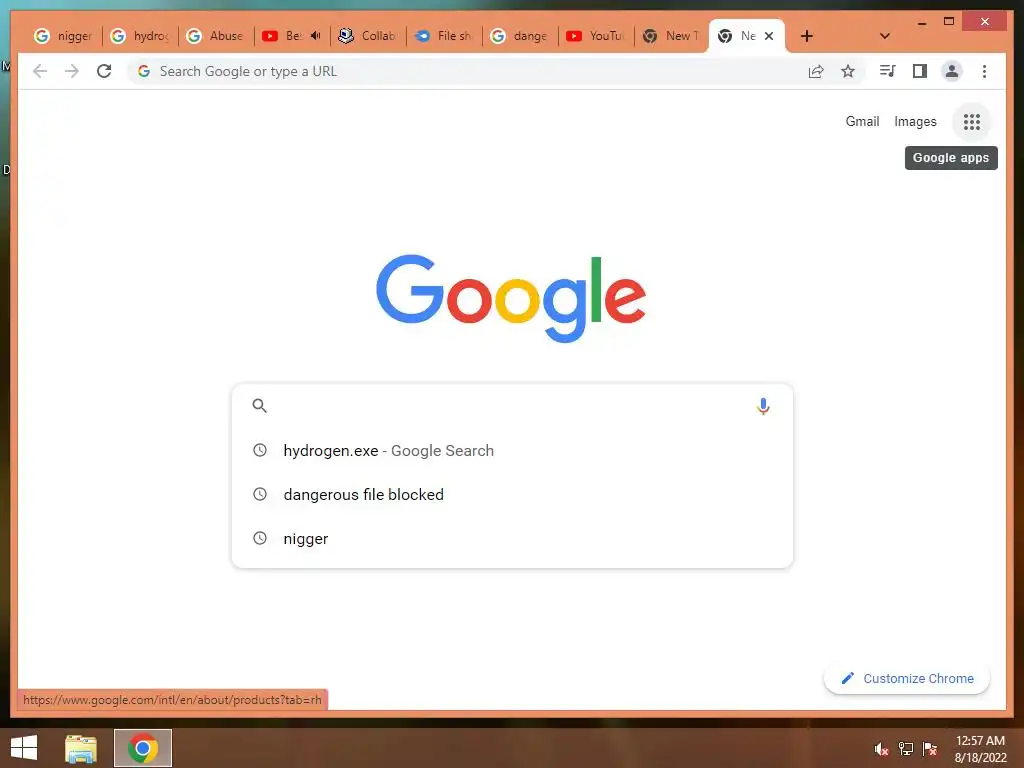The height and width of the screenshot is (768, 1024).
Task: Switch to the Collab tab
Action: (368, 36)
